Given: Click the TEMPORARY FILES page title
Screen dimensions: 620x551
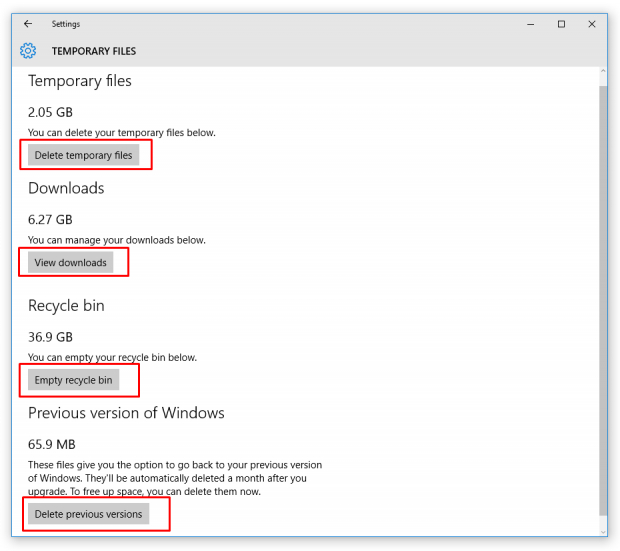Looking at the screenshot, I should pyautogui.click(x=94, y=51).
